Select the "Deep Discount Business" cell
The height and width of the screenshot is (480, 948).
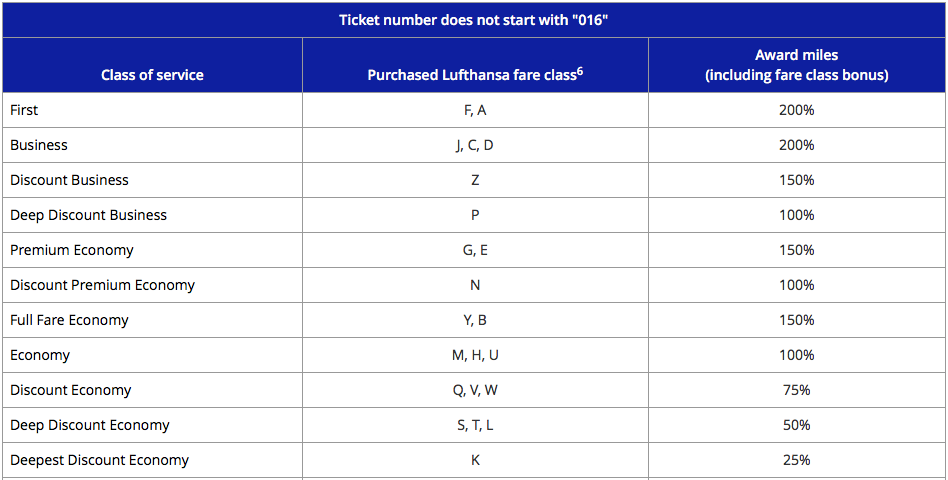click(88, 215)
